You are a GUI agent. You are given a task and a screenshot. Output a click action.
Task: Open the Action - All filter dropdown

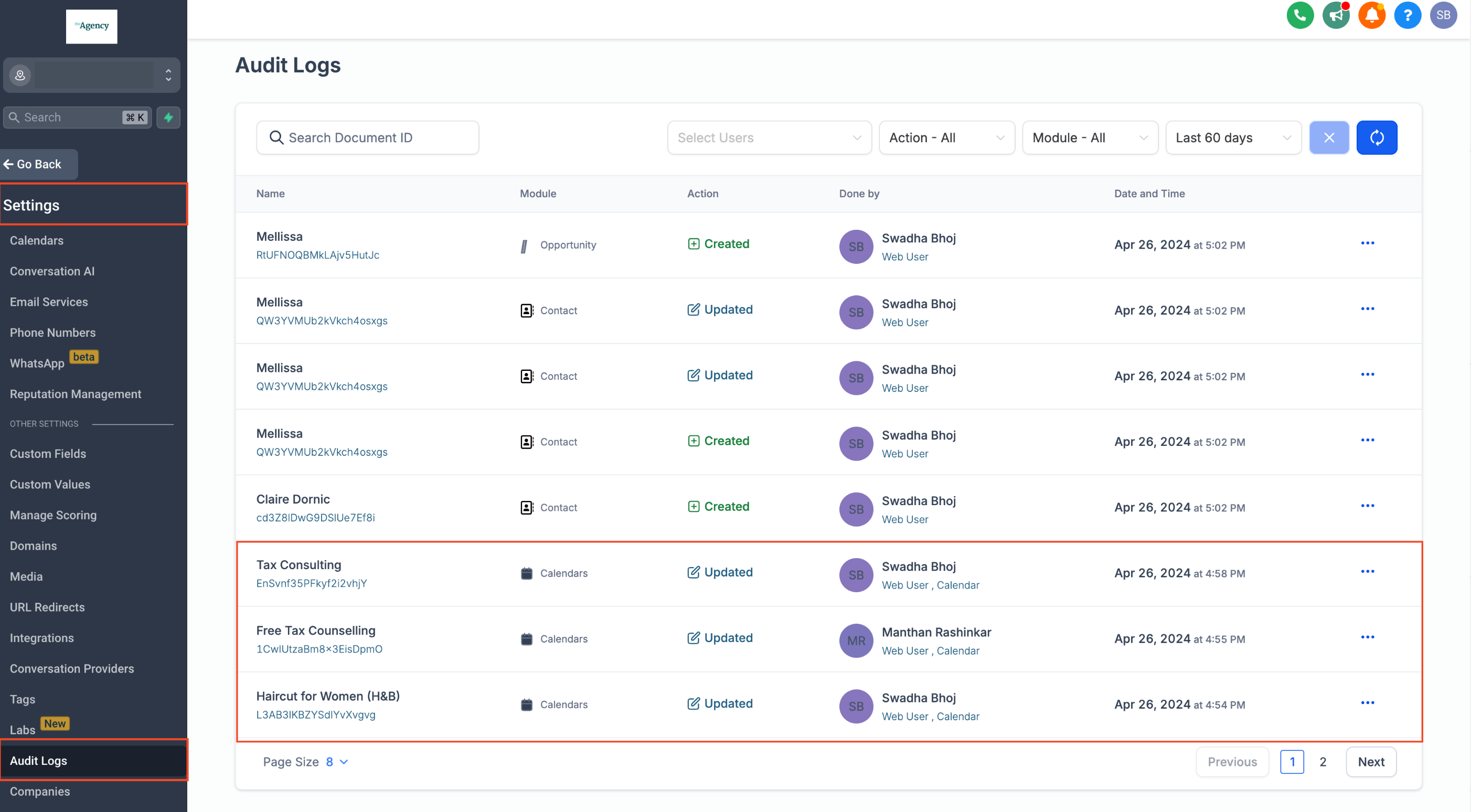coord(946,137)
